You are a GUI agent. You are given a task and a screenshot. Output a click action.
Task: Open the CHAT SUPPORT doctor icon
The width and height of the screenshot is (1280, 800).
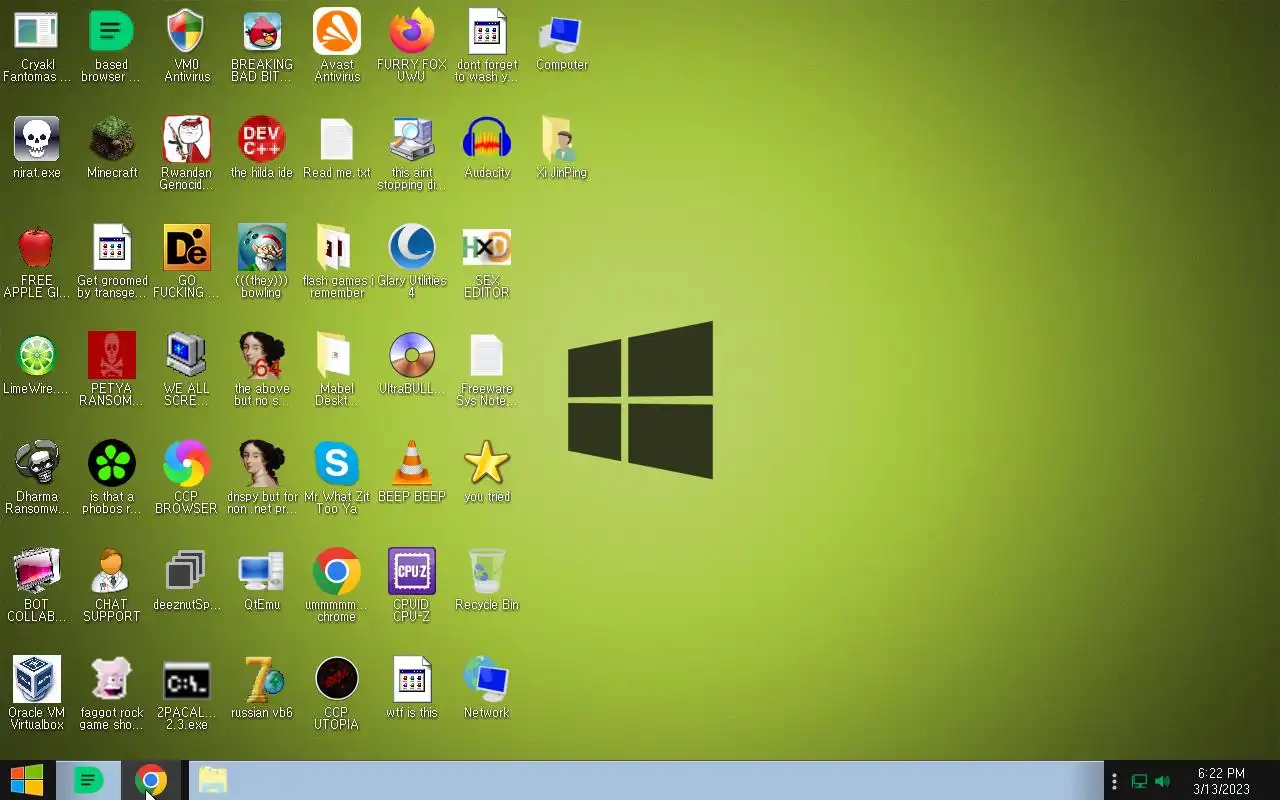[x=111, y=572]
